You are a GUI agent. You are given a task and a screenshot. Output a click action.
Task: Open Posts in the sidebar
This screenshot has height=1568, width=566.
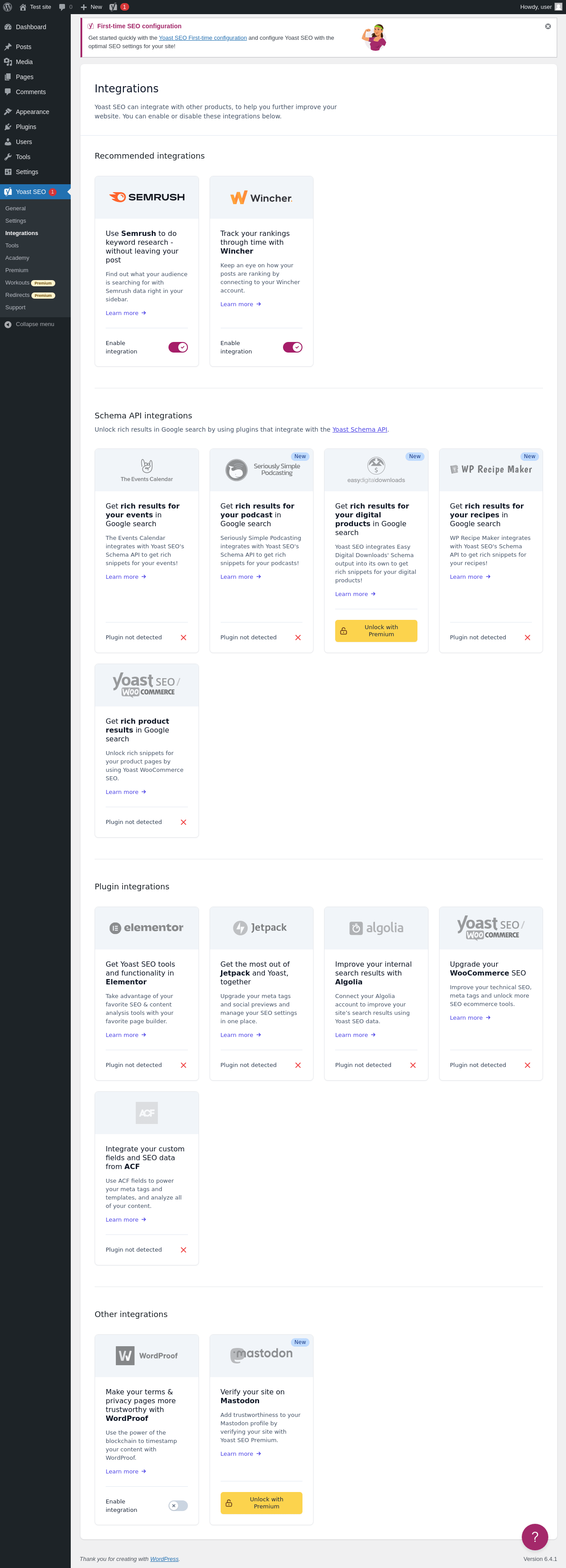pyautogui.click(x=35, y=47)
